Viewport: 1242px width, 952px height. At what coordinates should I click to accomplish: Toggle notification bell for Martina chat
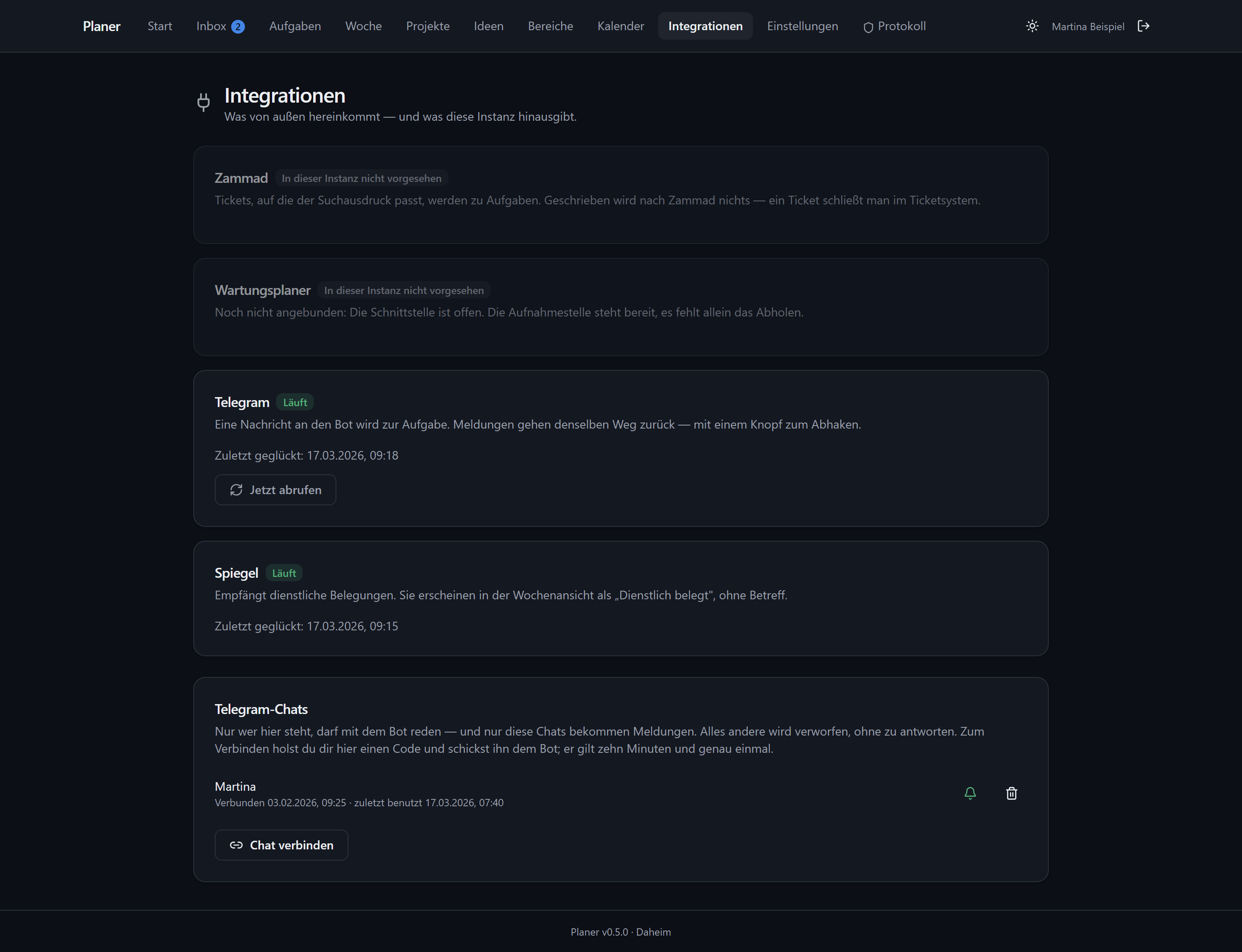pos(970,793)
